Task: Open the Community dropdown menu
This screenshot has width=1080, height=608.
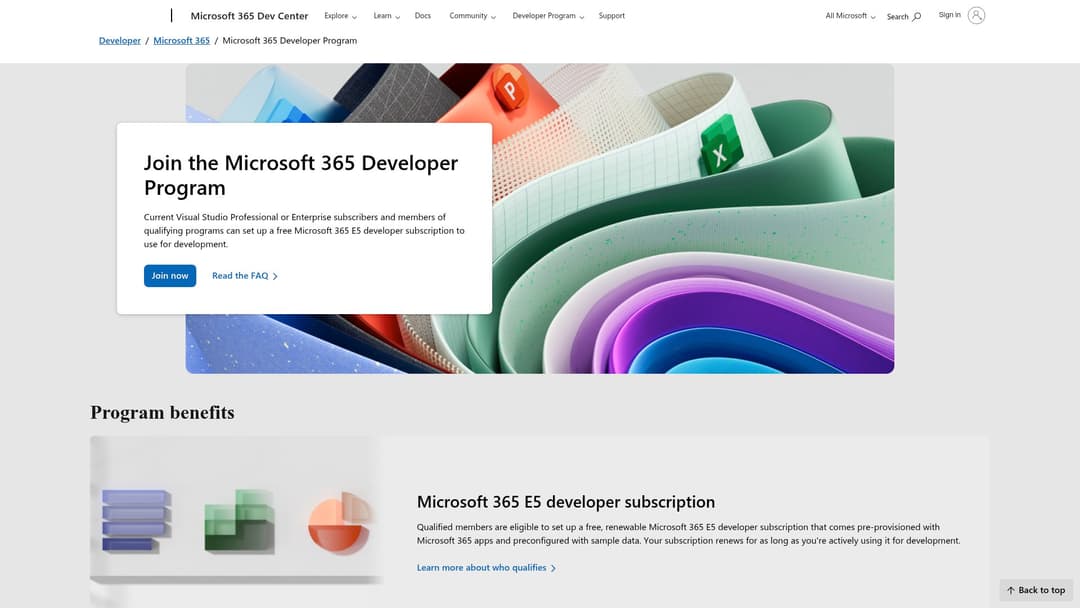Action: (x=472, y=16)
